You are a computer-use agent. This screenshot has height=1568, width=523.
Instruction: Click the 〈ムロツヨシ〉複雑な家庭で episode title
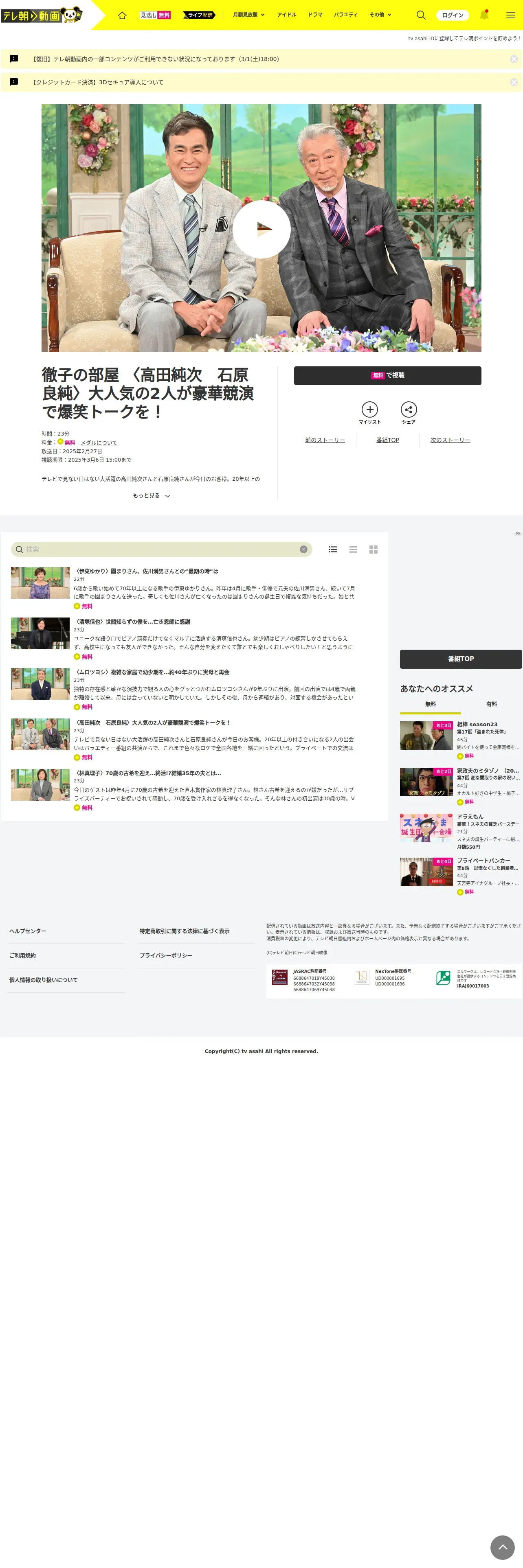pos(152,672)
